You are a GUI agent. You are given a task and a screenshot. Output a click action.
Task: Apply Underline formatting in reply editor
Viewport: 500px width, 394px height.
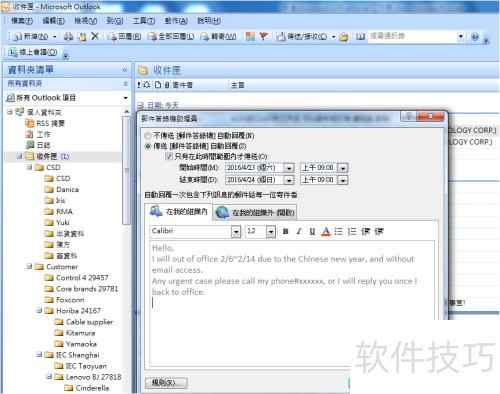click(x=312, y=231)
